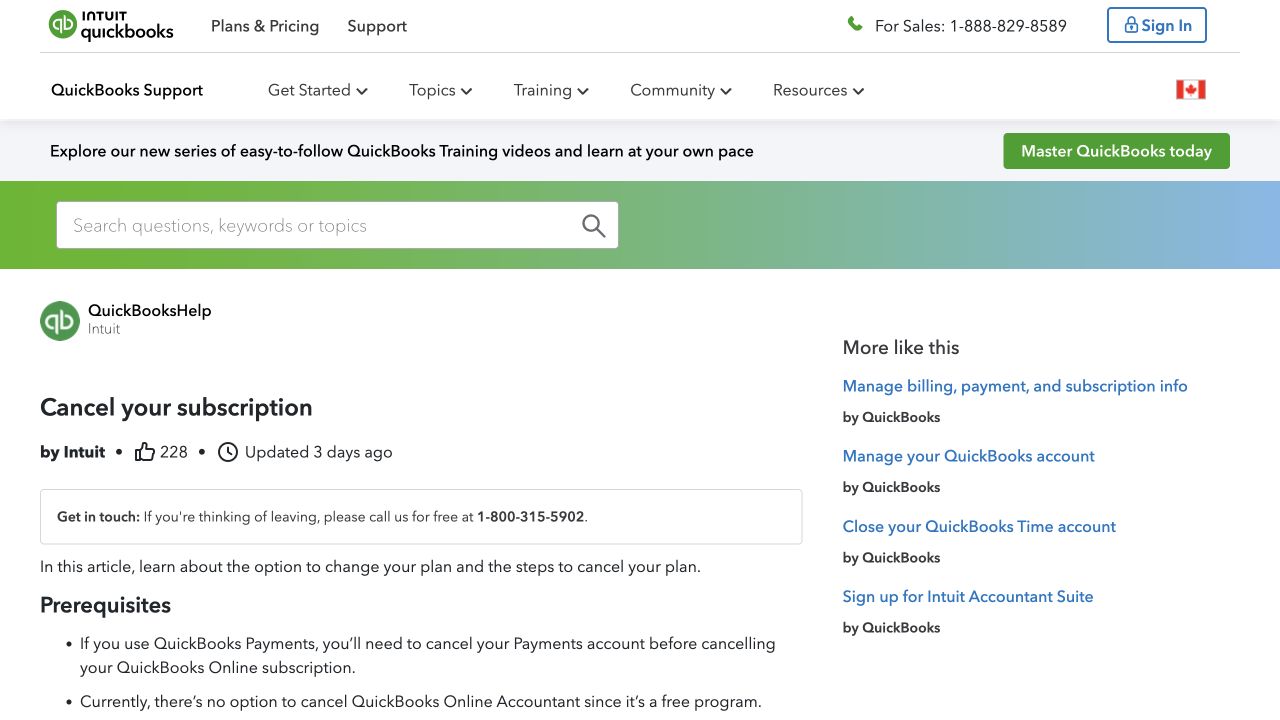Click the green phone icon beside For Sales
The width and height of the screenshot is (1280, 720).
(855, 24)
